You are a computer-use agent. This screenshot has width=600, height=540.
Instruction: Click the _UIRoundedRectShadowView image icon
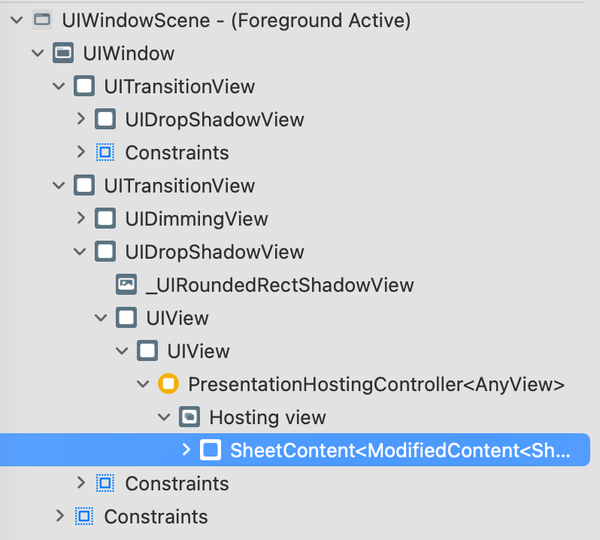pos(126,285)
